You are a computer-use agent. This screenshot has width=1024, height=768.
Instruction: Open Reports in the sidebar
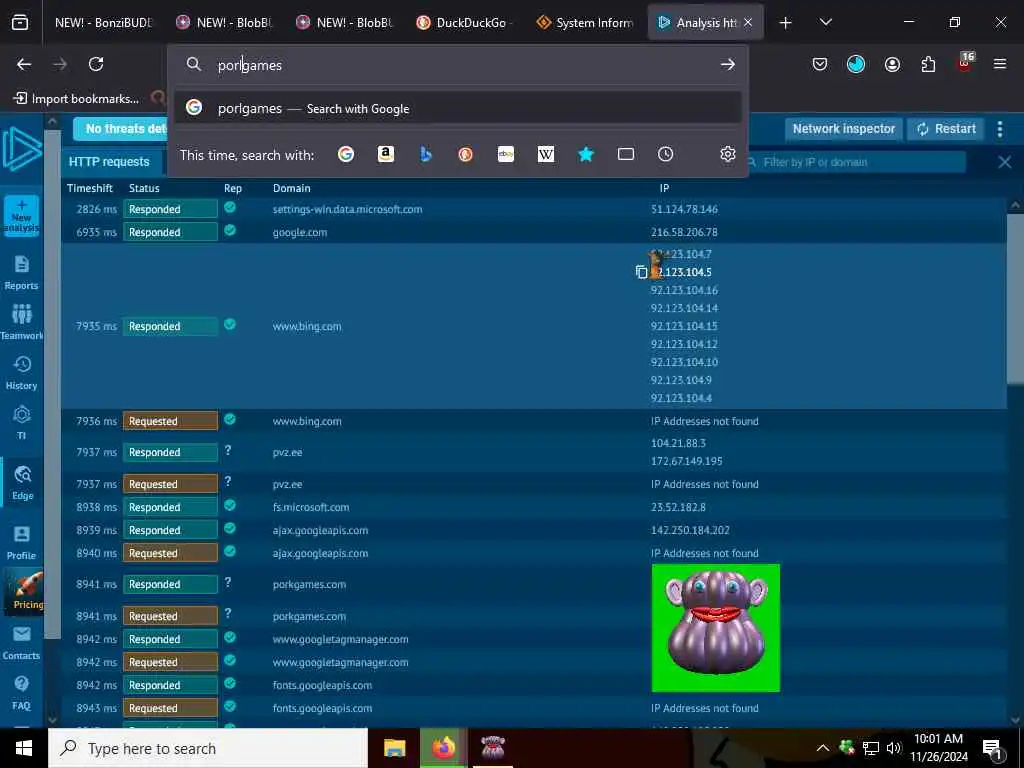(22, 272)
